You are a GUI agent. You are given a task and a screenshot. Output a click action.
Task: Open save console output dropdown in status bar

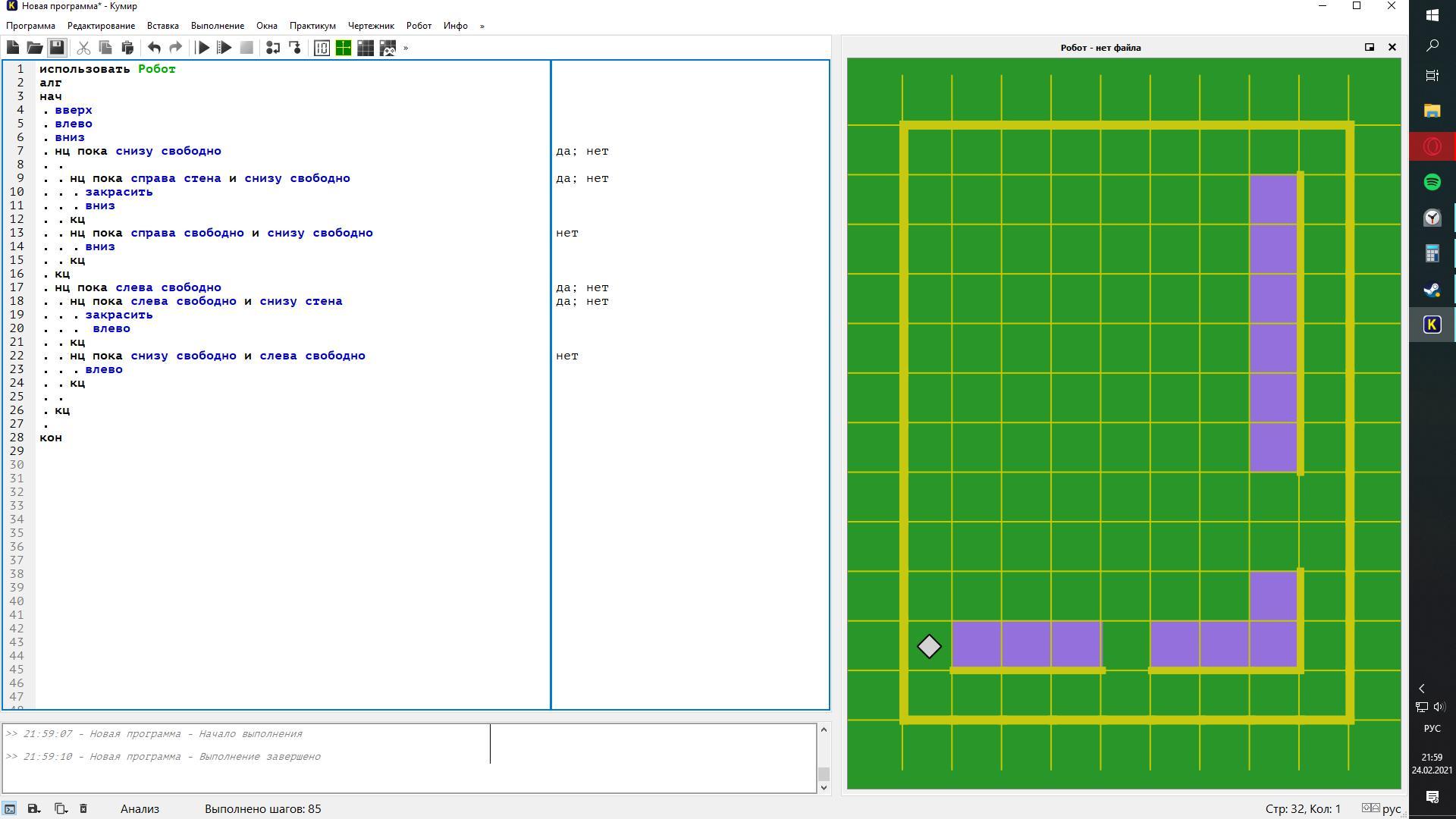(34, 808)
